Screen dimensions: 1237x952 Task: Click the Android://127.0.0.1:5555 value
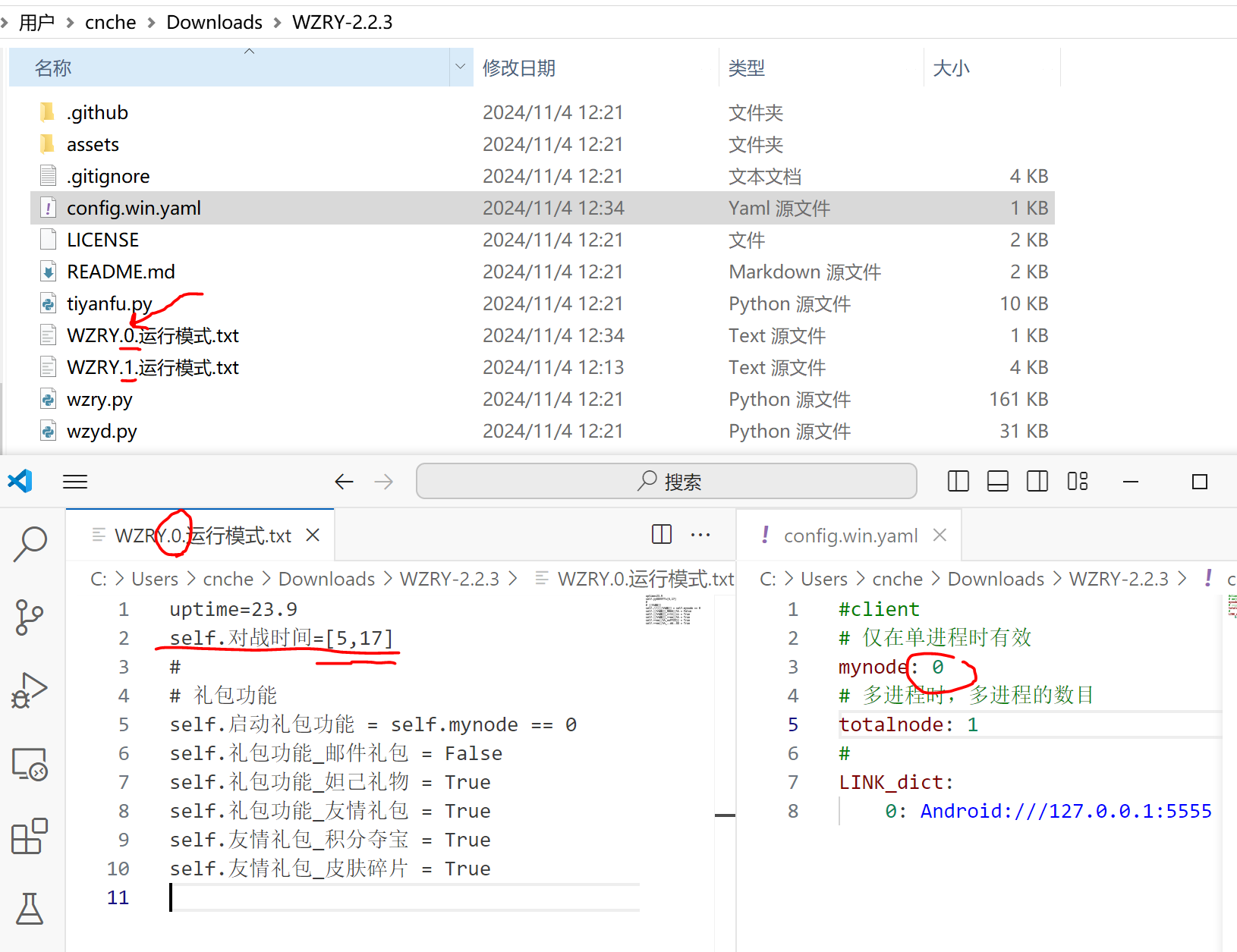[x=1065, y=811]
